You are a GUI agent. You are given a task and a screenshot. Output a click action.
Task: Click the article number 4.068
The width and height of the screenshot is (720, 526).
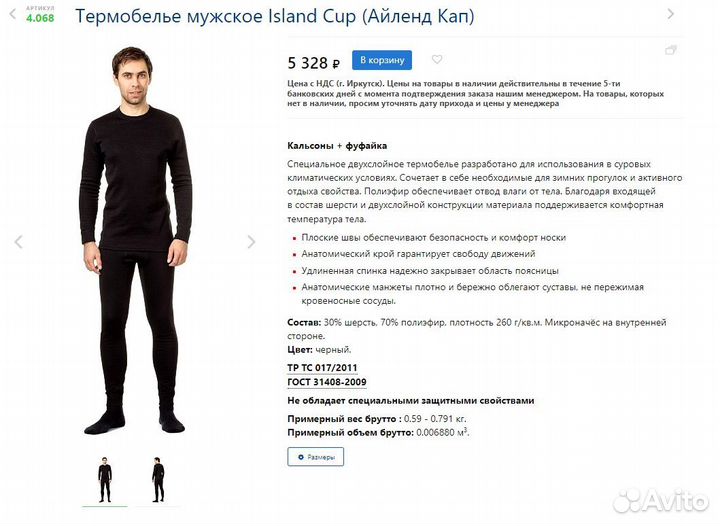pos(40,18)
